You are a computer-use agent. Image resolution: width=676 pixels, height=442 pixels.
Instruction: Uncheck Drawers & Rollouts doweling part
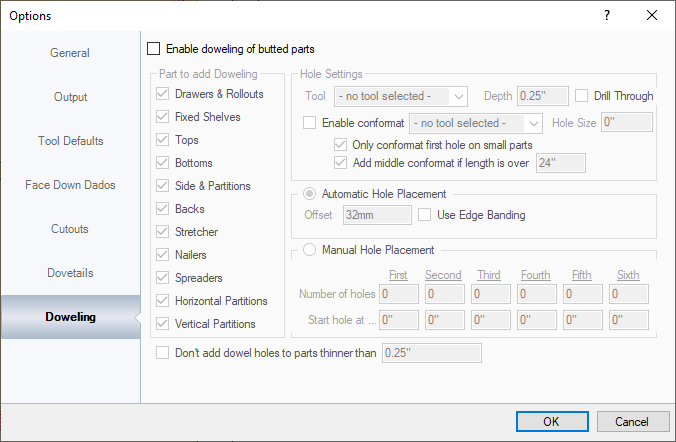163,94
